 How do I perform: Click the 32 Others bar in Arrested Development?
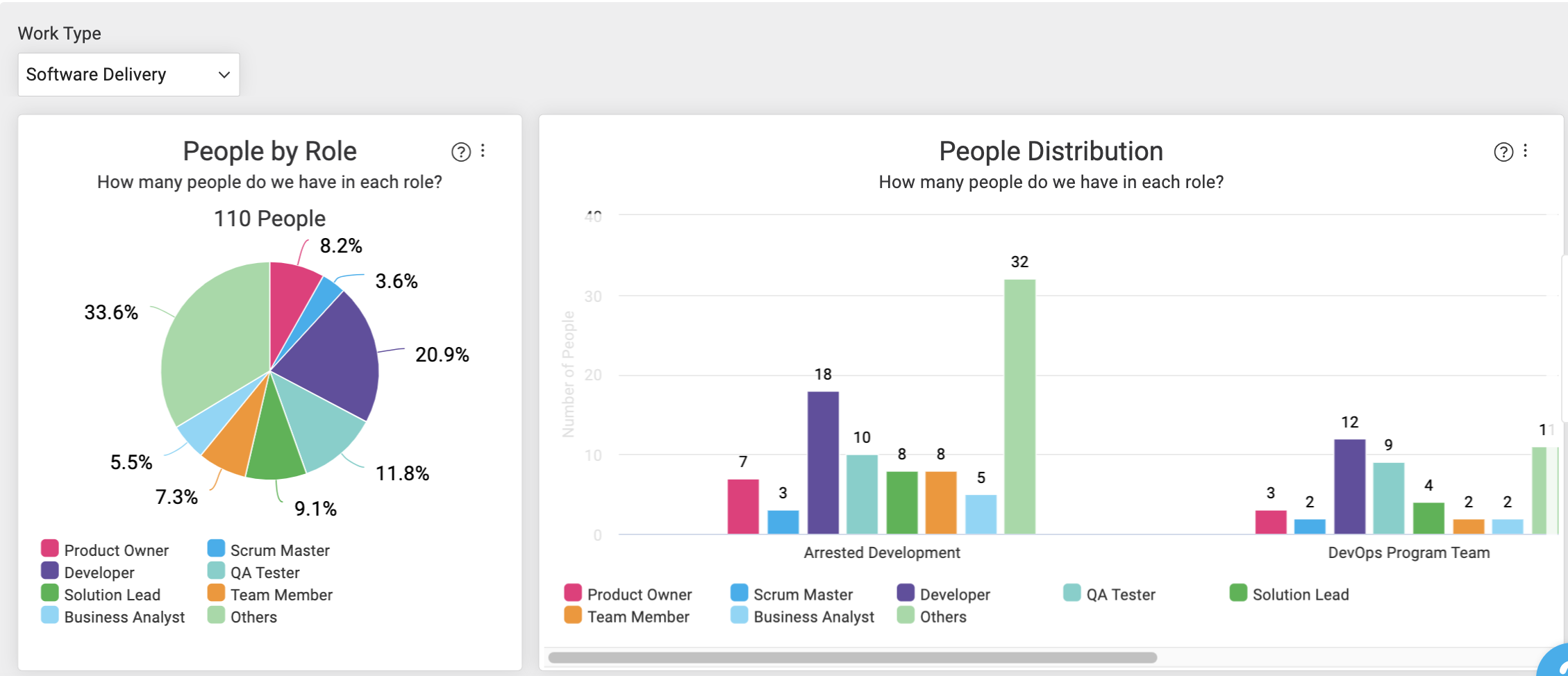[x=1019, y=407]
